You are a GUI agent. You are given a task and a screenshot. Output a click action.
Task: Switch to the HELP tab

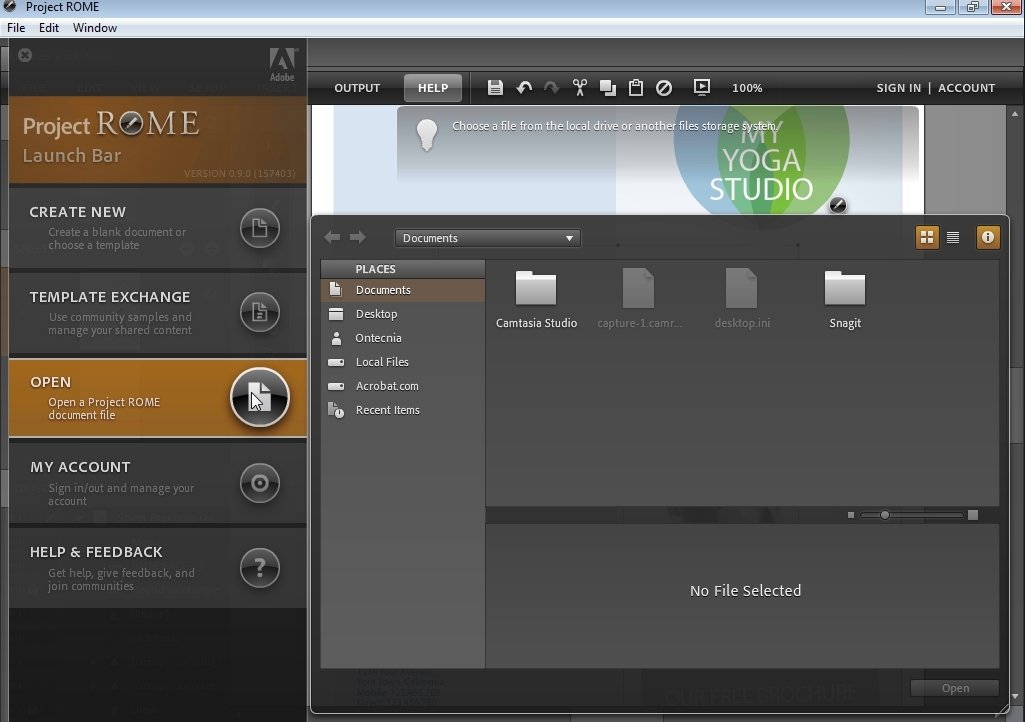433,88
